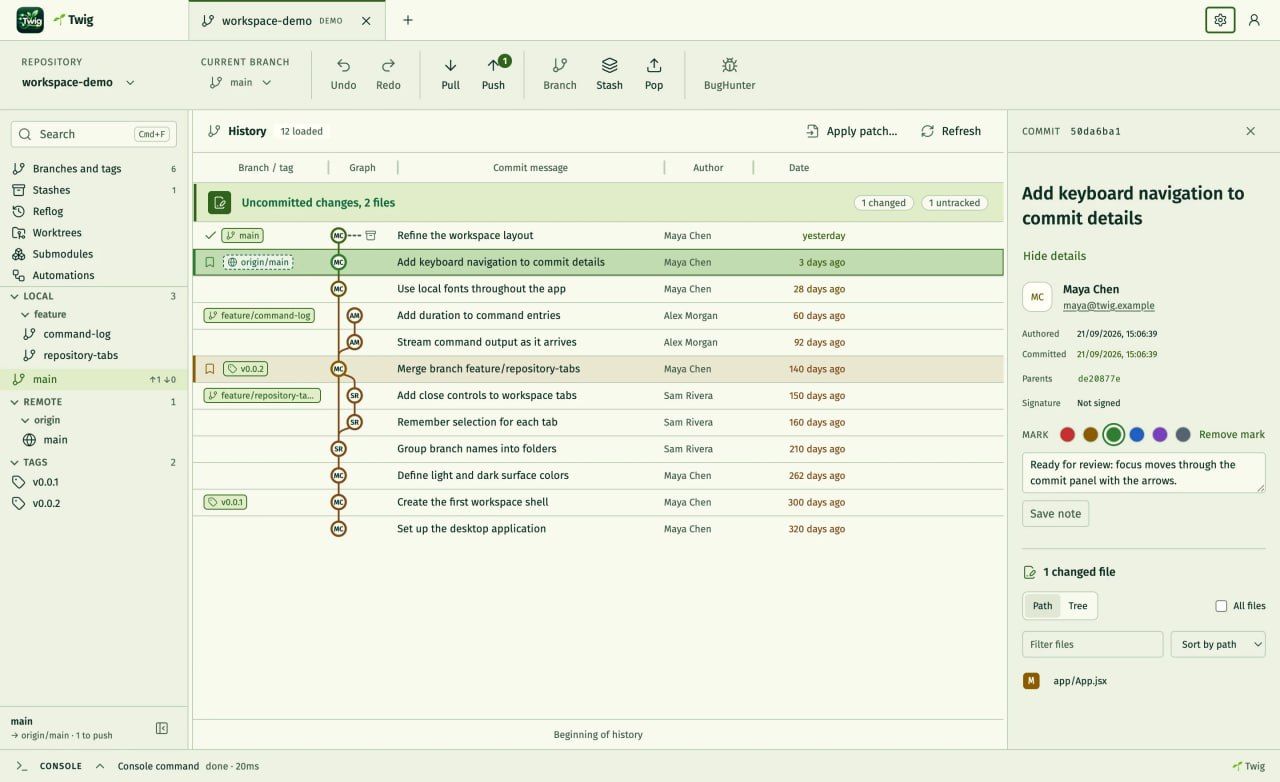This screenshot has height=782, width=1280.
Task: Refresh the commit history
Action: [951, 131]
